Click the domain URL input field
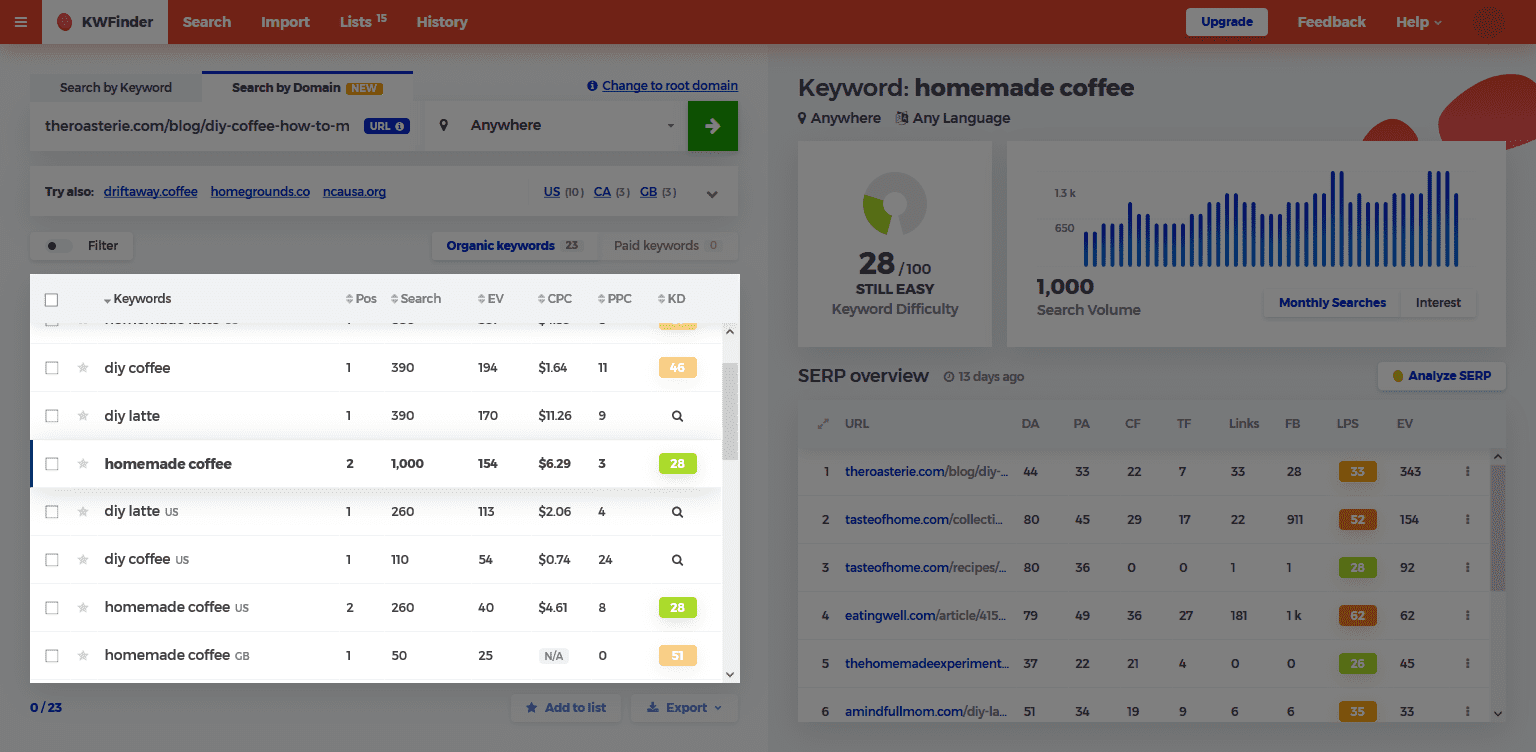Viewport: 1536px width, 752px height. tap(198, 126)
